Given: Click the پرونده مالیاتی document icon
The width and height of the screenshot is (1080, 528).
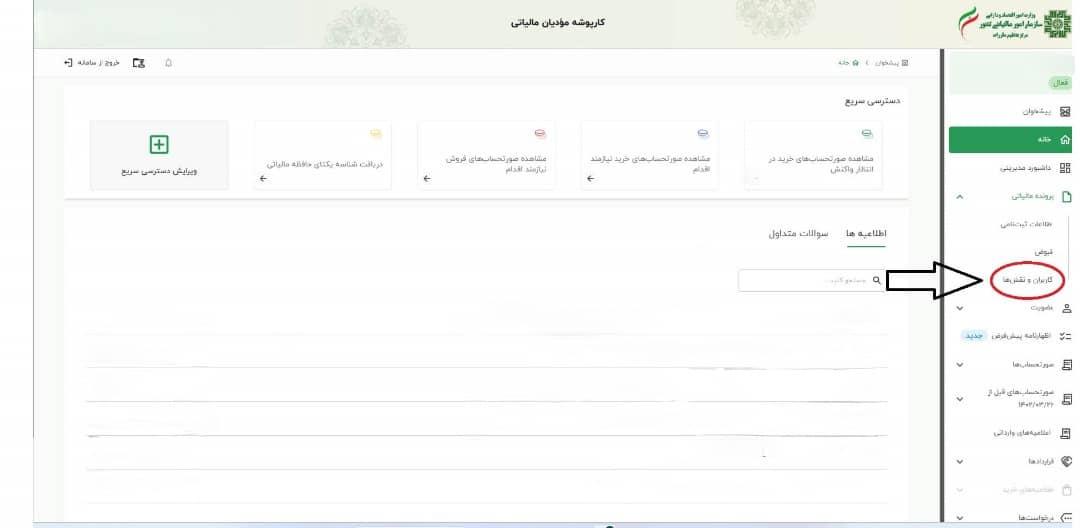Looking at the screenshot, I should [x=1067, y=196].
